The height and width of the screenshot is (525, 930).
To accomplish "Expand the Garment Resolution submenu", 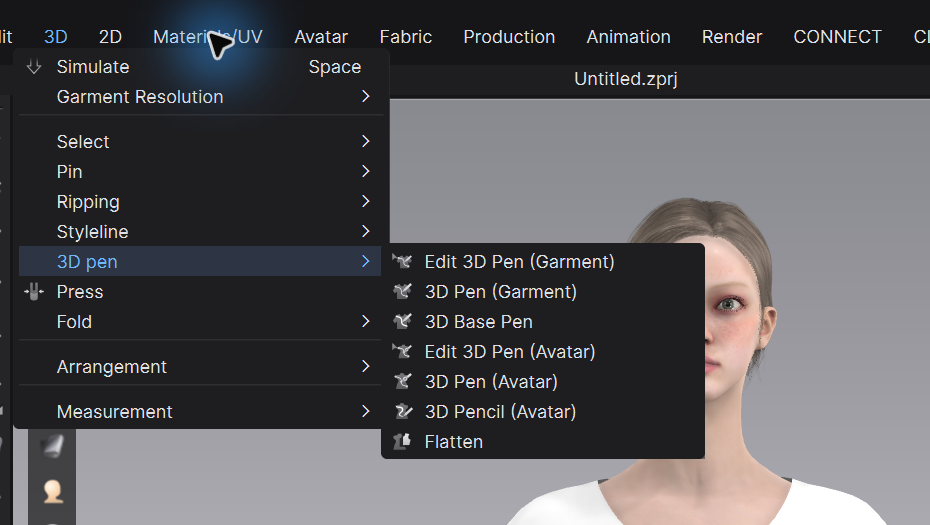I will [365, 96].
